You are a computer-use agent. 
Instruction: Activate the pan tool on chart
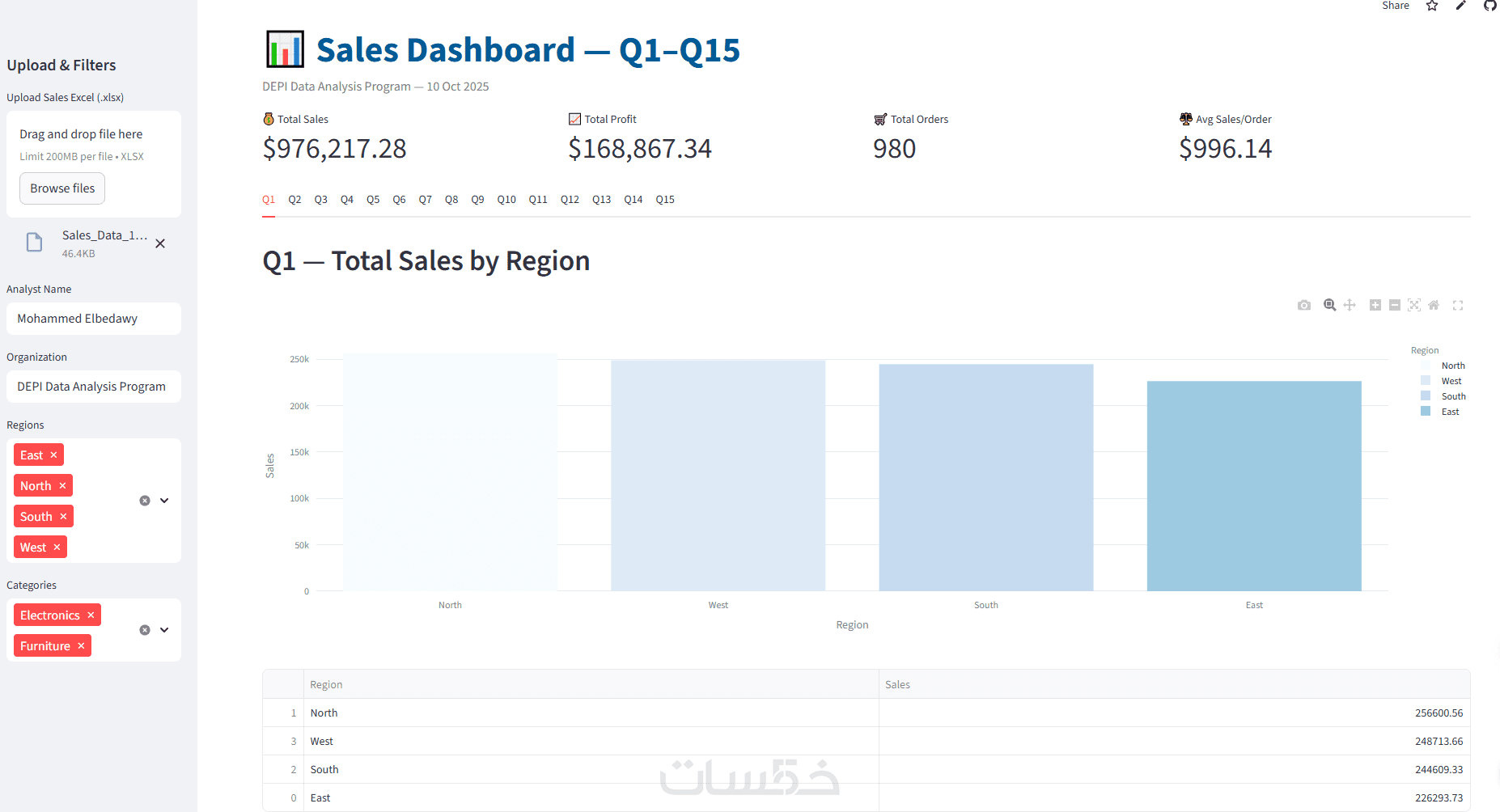point(1350,306)
